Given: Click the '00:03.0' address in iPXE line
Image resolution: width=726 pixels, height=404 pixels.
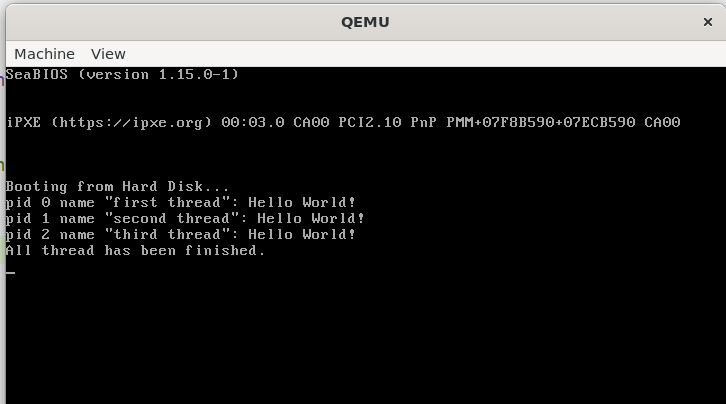Looking at the screenshot, I should [x=253, y=123].
